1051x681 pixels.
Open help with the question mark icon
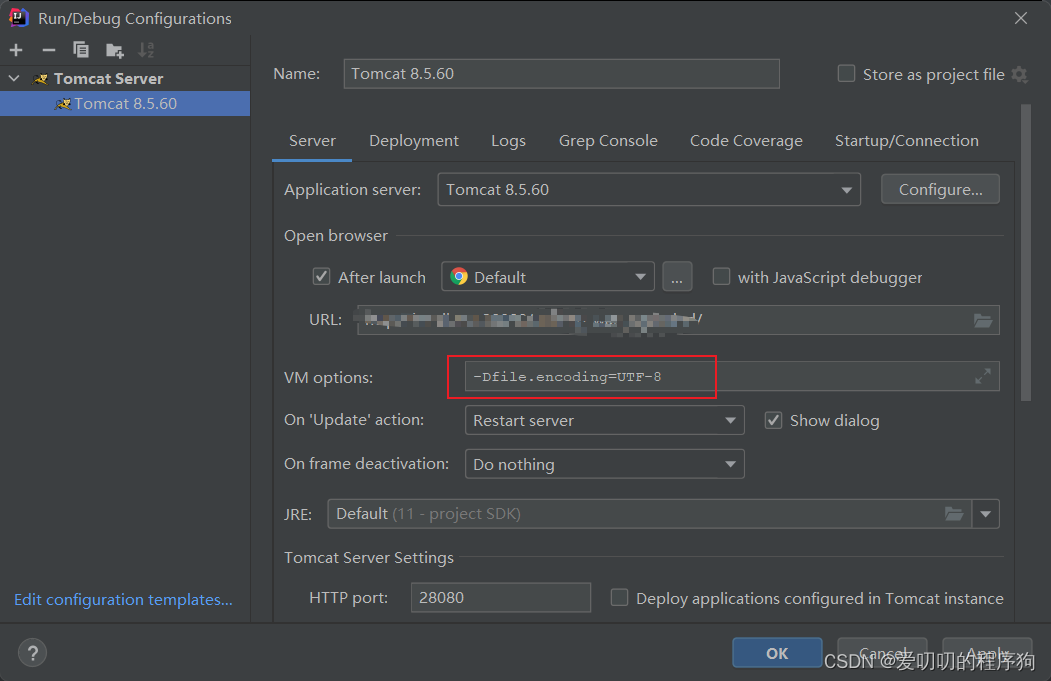click(x=32, y=653)
